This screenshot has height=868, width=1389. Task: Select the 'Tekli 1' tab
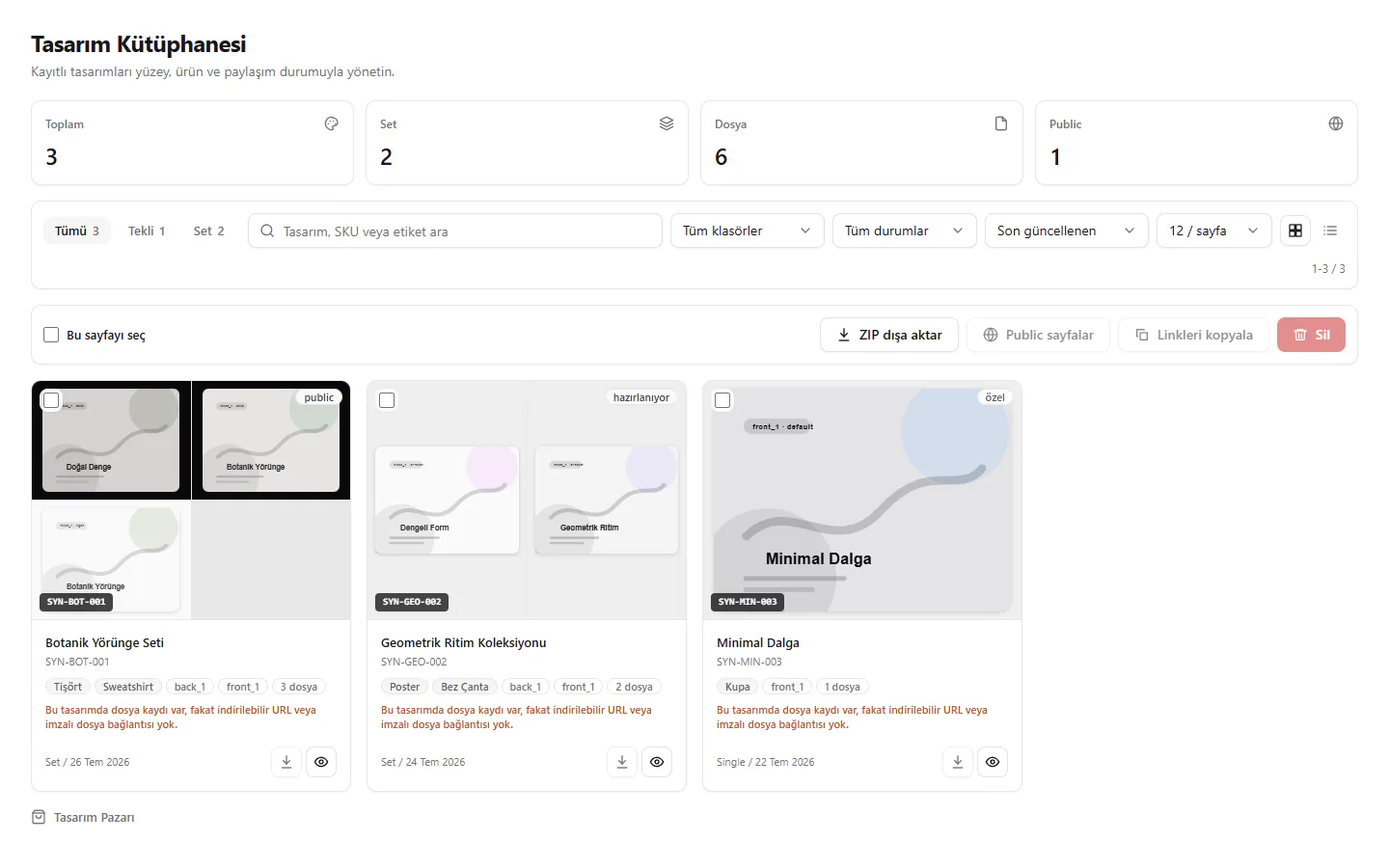point(147,231)
